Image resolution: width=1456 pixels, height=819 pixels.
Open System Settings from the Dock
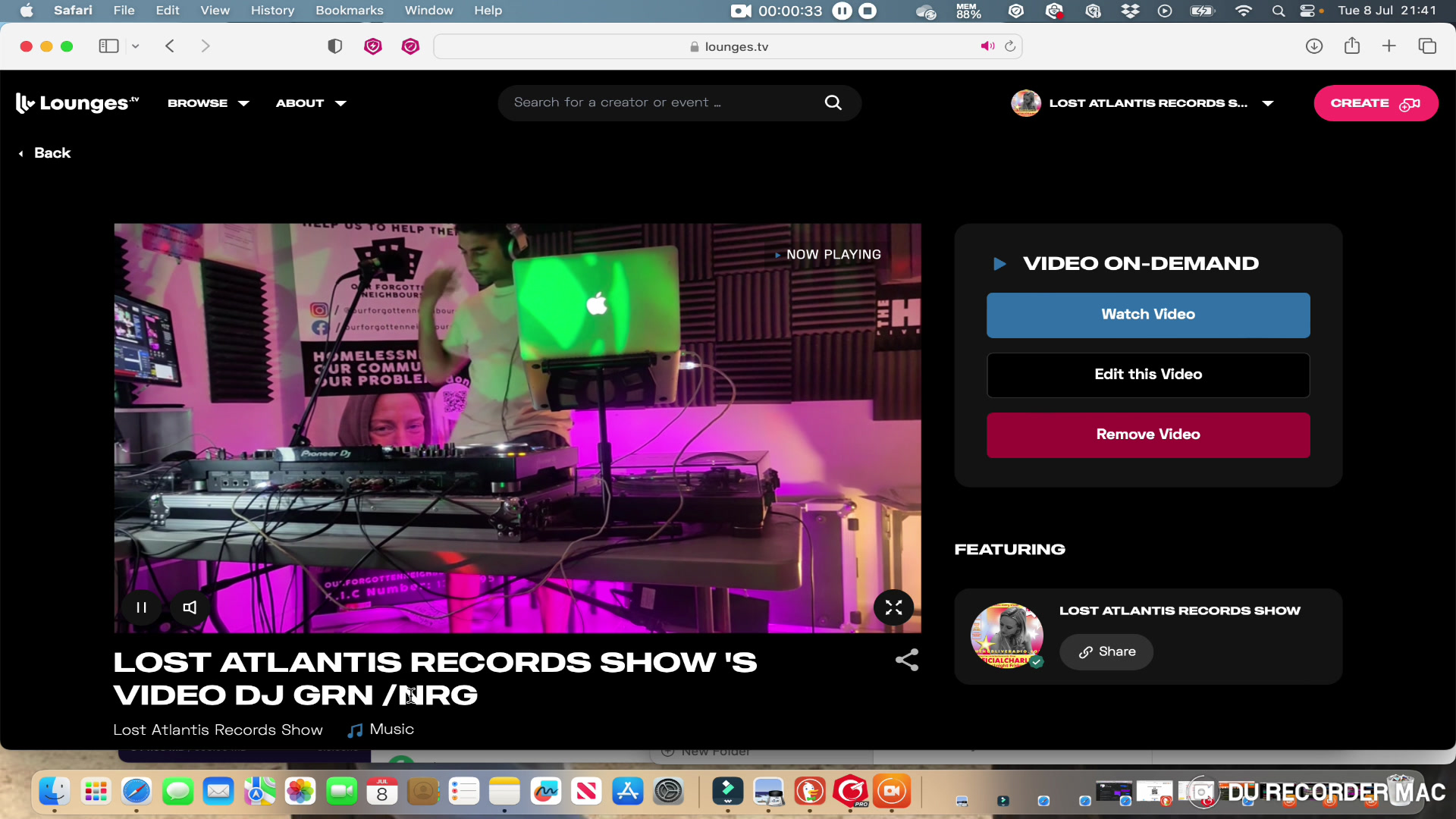[x=669, y=792]
